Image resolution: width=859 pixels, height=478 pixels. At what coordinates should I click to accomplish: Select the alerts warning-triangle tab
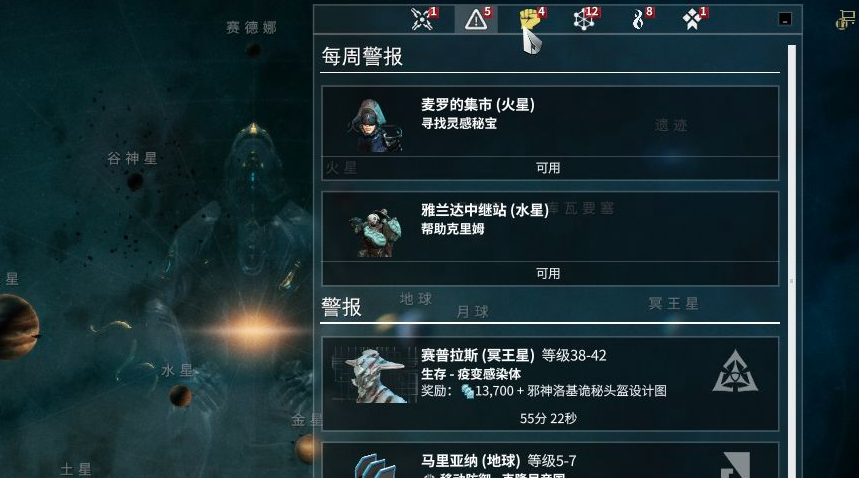click(477, 20)
